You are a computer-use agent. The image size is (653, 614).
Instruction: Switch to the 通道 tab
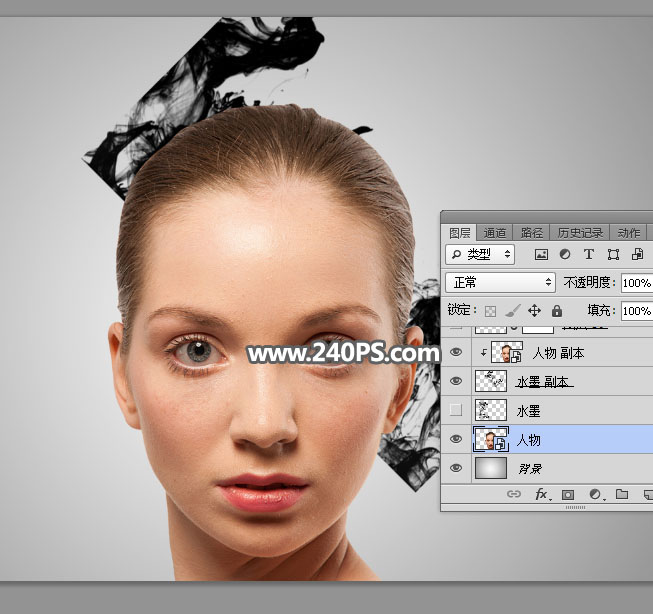click(495, 232)
